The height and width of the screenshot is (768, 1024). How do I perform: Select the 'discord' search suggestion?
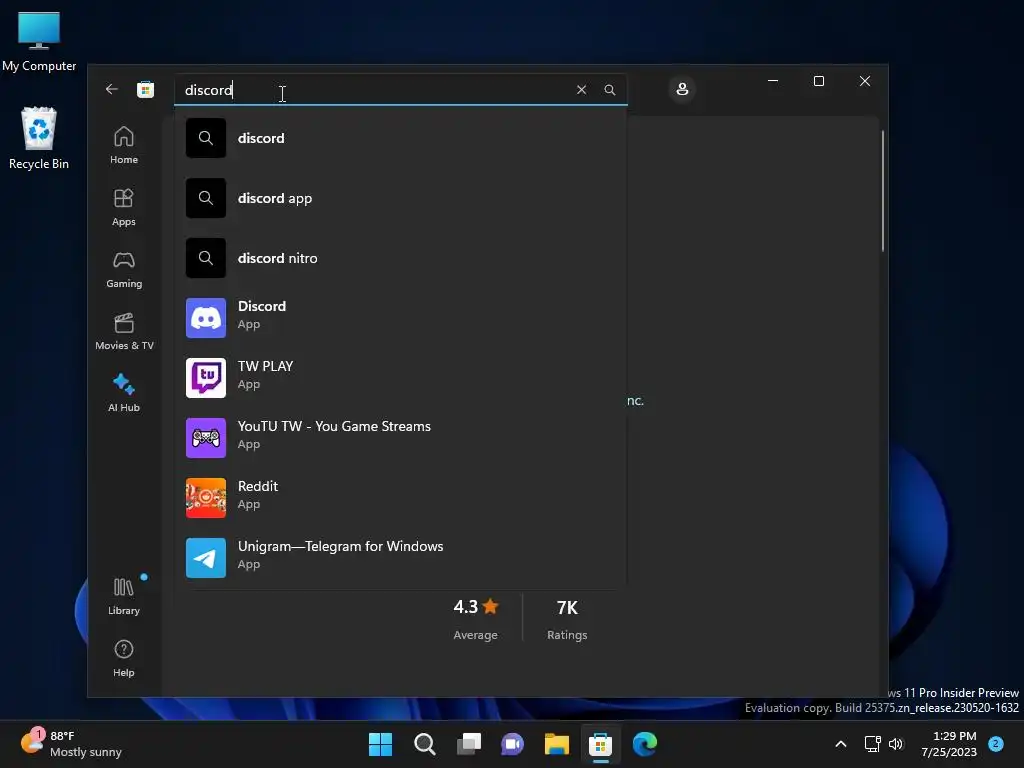400,138
